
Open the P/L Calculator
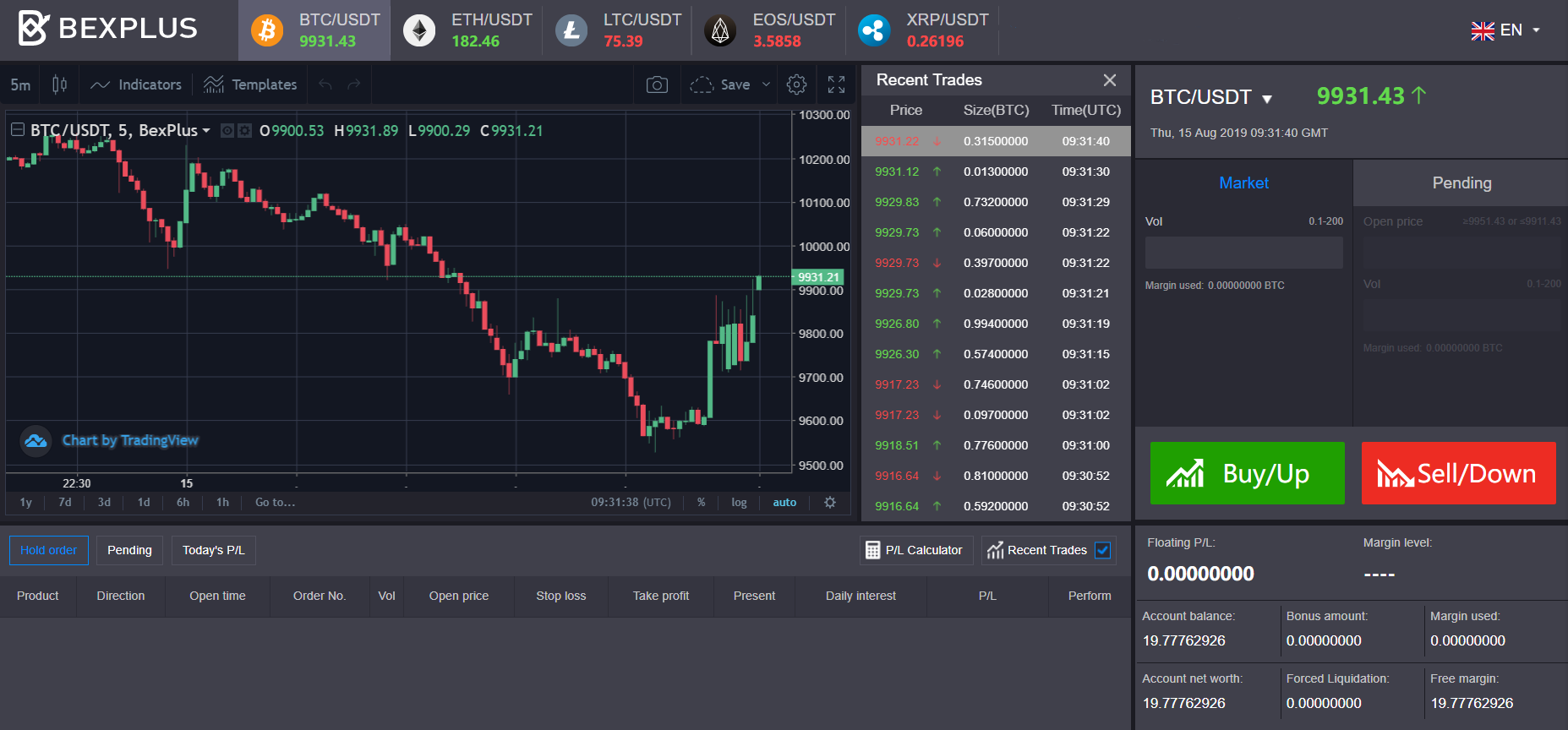tap(916, 550)
